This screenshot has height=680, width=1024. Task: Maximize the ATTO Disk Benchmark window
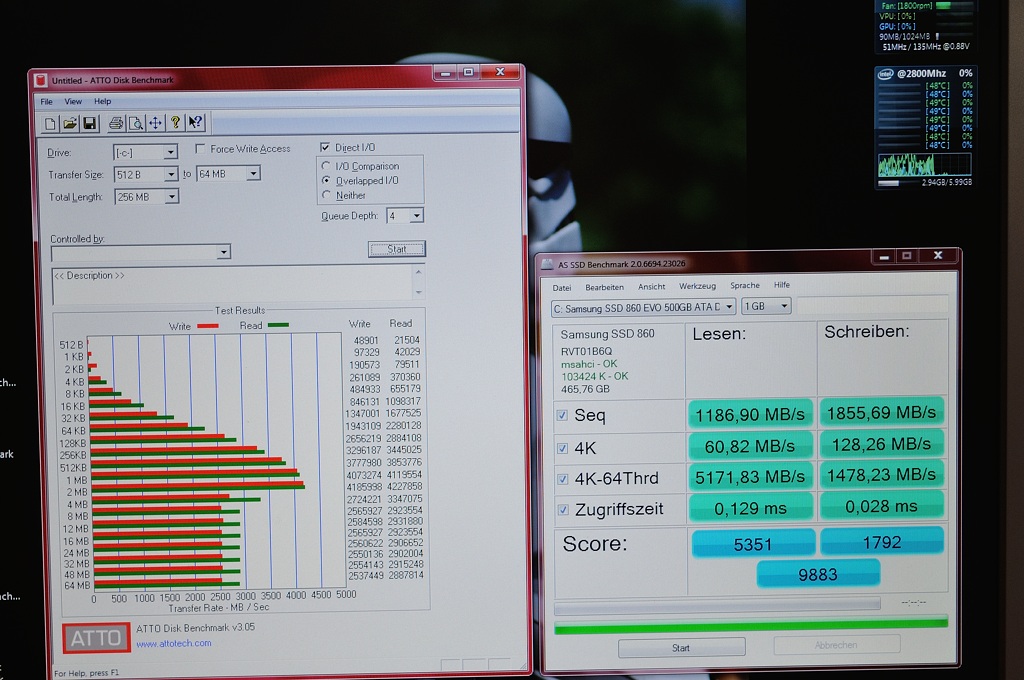coord(468,72)
